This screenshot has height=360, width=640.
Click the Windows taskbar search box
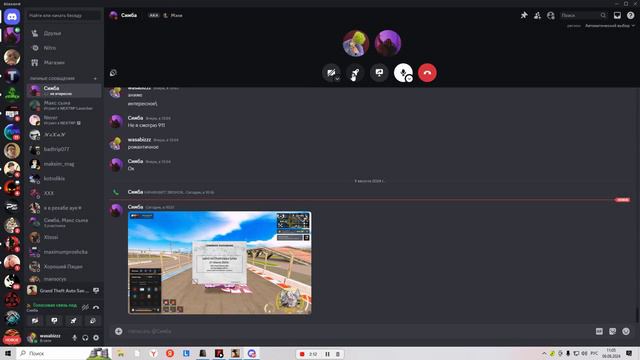point(63,353)
